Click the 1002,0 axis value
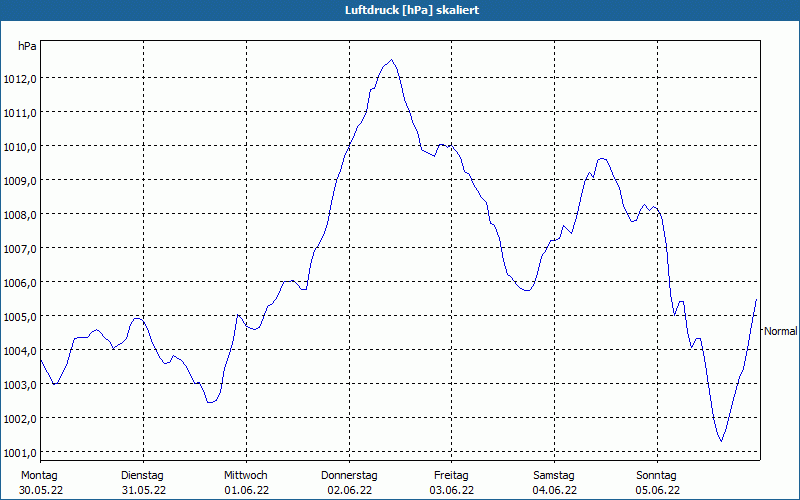Viewport: 800px width, 500px height. 20,419
